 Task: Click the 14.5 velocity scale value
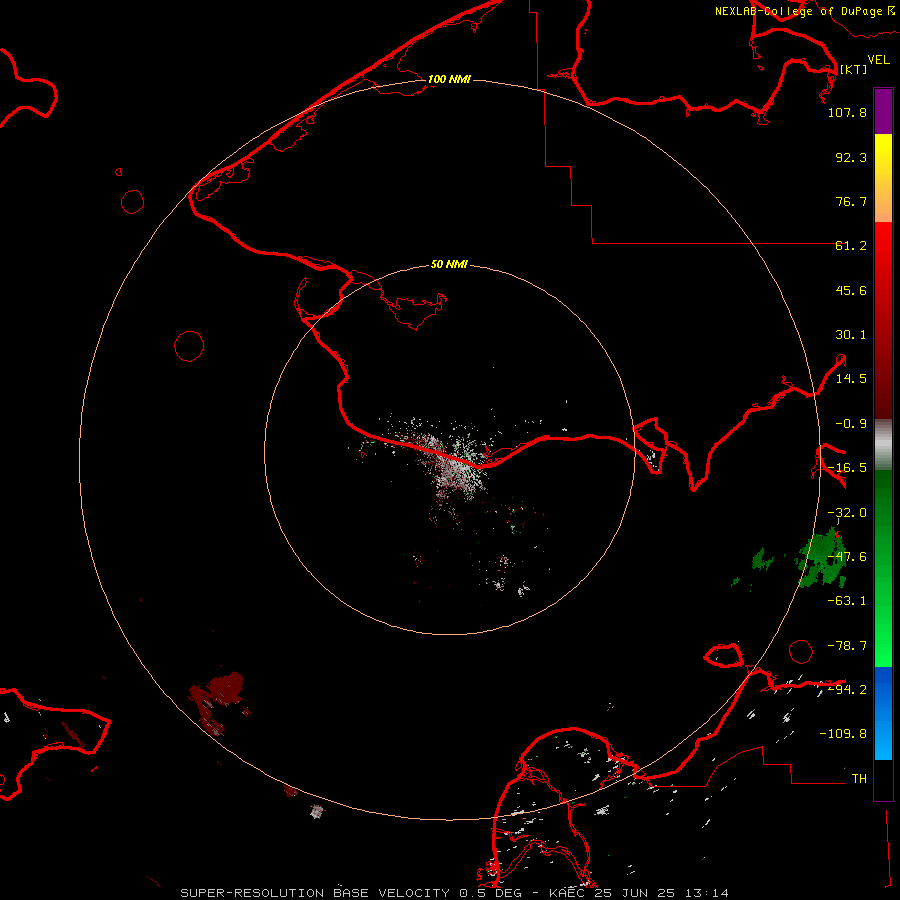(x=851, y=379)
